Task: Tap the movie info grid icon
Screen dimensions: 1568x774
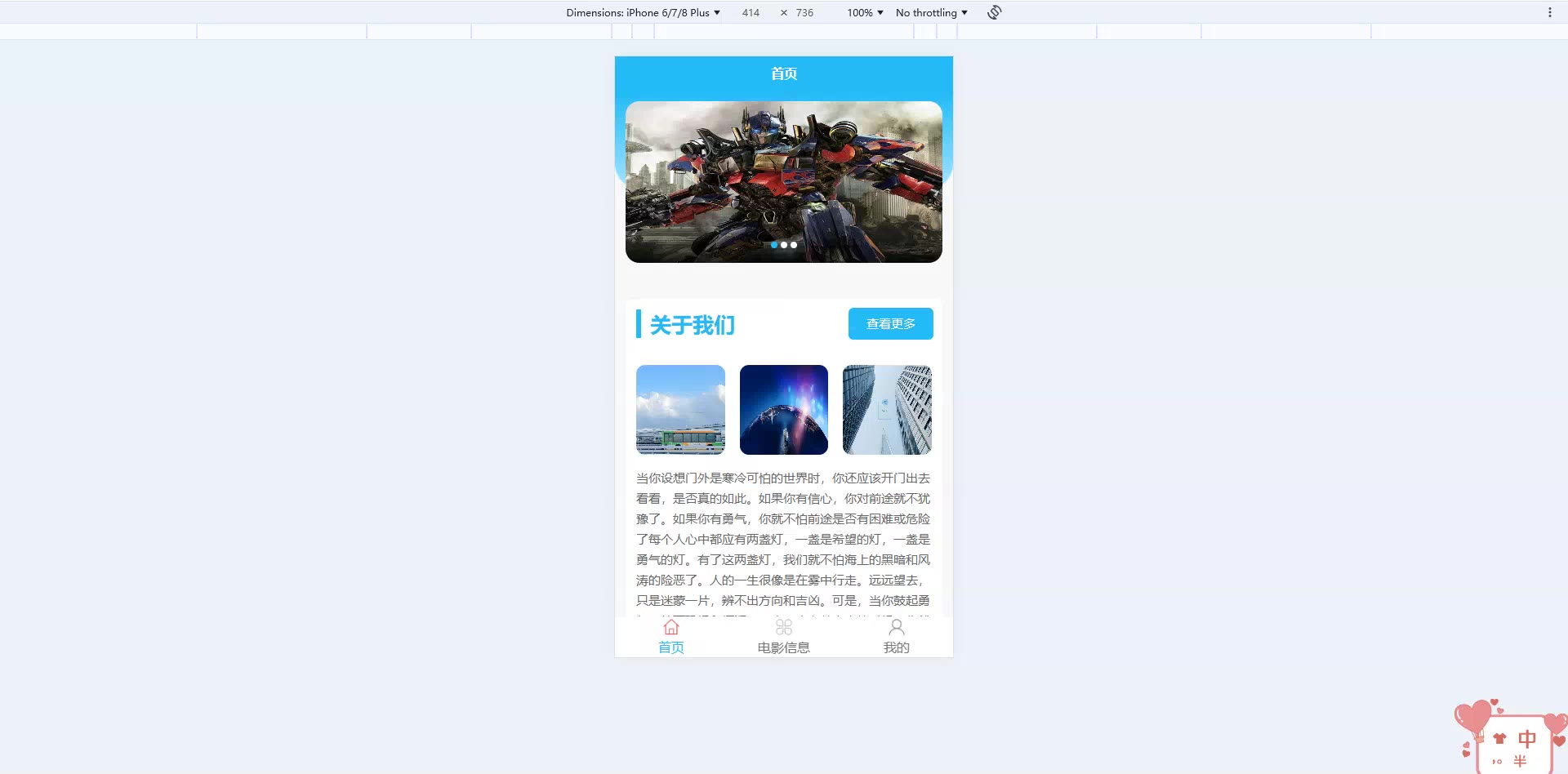Action: coord(784,627)
